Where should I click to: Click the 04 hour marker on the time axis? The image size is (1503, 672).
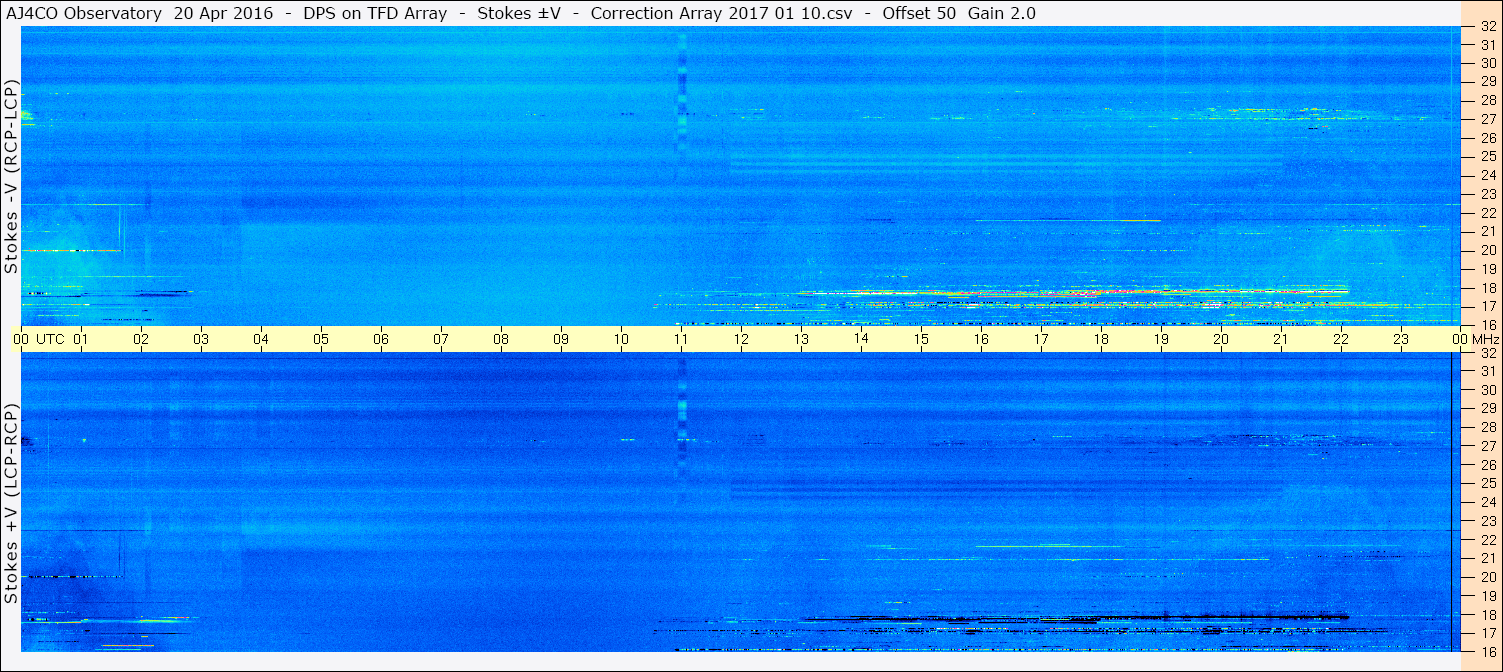(x=261, y=339)
